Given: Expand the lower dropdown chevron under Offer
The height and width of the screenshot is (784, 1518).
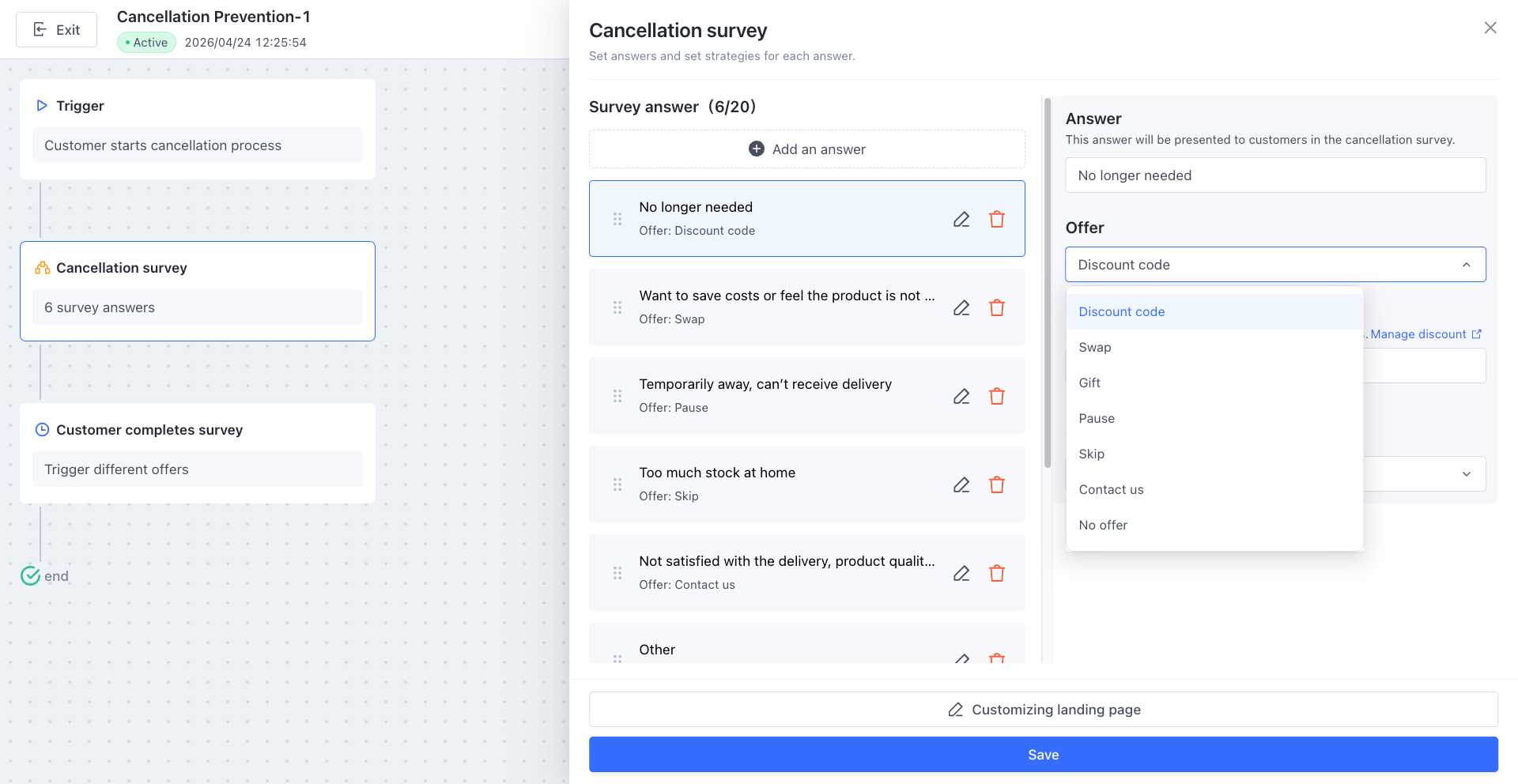Looking at the screenshot, I should click(1466, 474).
